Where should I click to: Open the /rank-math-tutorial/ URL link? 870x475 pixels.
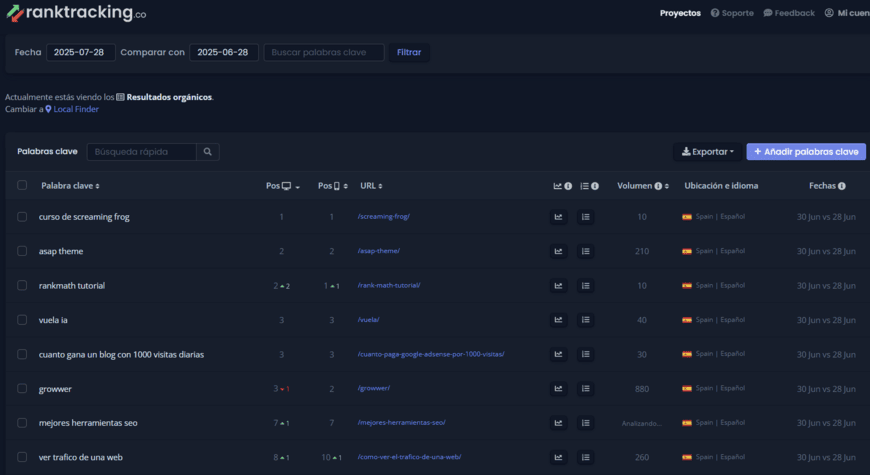(x=389, y=286)
